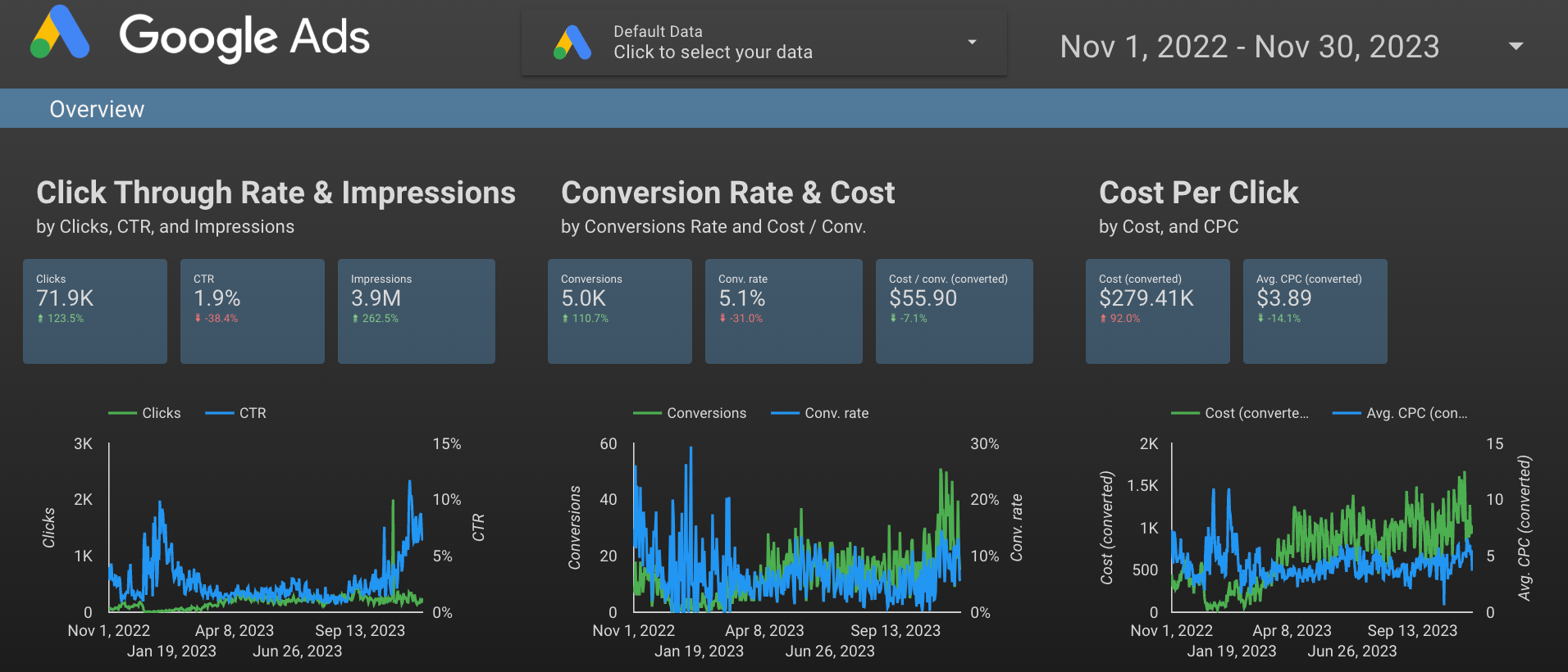Click the Cost (converted) $279.41K scorecard

pos(1157,311)
